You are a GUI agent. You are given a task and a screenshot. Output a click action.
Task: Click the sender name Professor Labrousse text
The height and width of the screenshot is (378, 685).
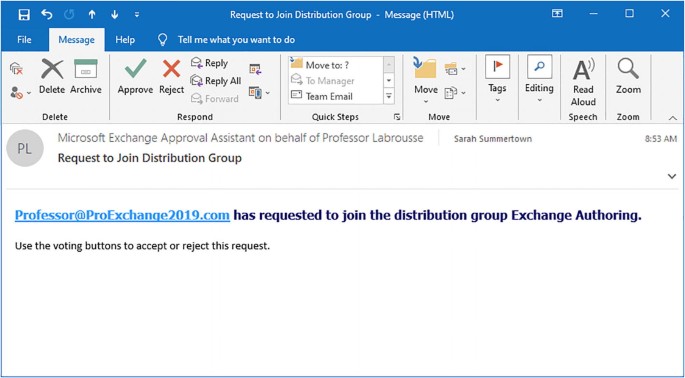pyautogui.click(x=373, y=138)
